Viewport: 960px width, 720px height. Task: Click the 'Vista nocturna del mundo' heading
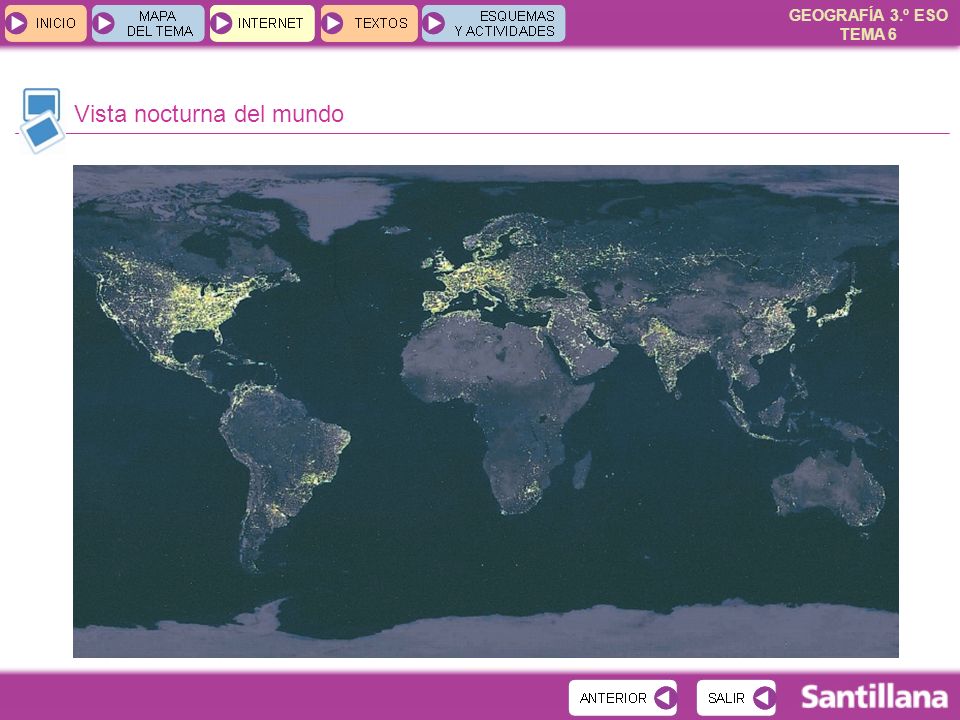(209, 114)
